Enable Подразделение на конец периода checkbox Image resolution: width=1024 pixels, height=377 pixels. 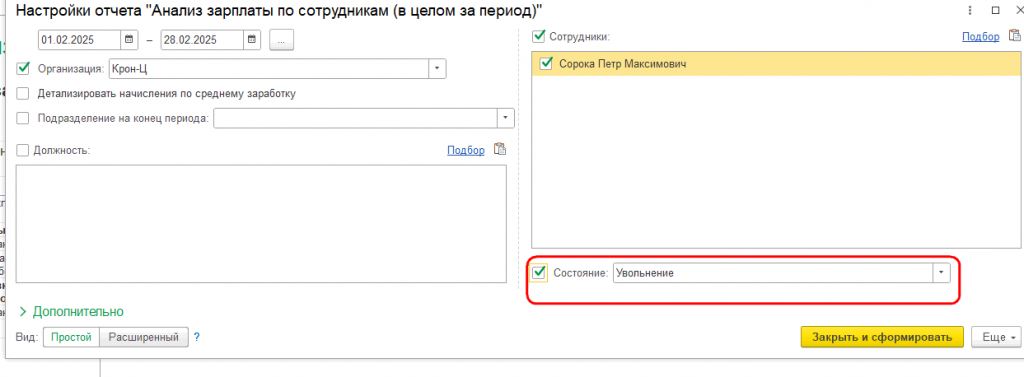pos(24,118)
